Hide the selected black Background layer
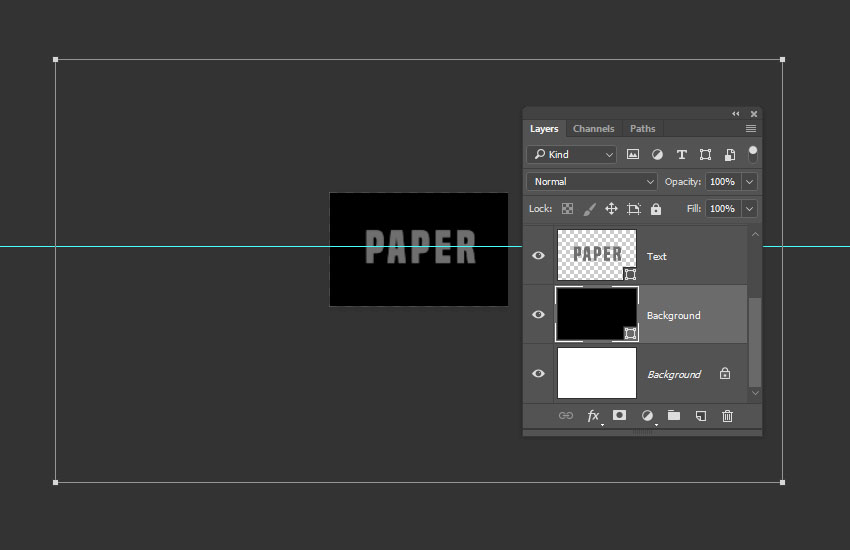This screenshot has width=850, height=550. pos(538,314)
